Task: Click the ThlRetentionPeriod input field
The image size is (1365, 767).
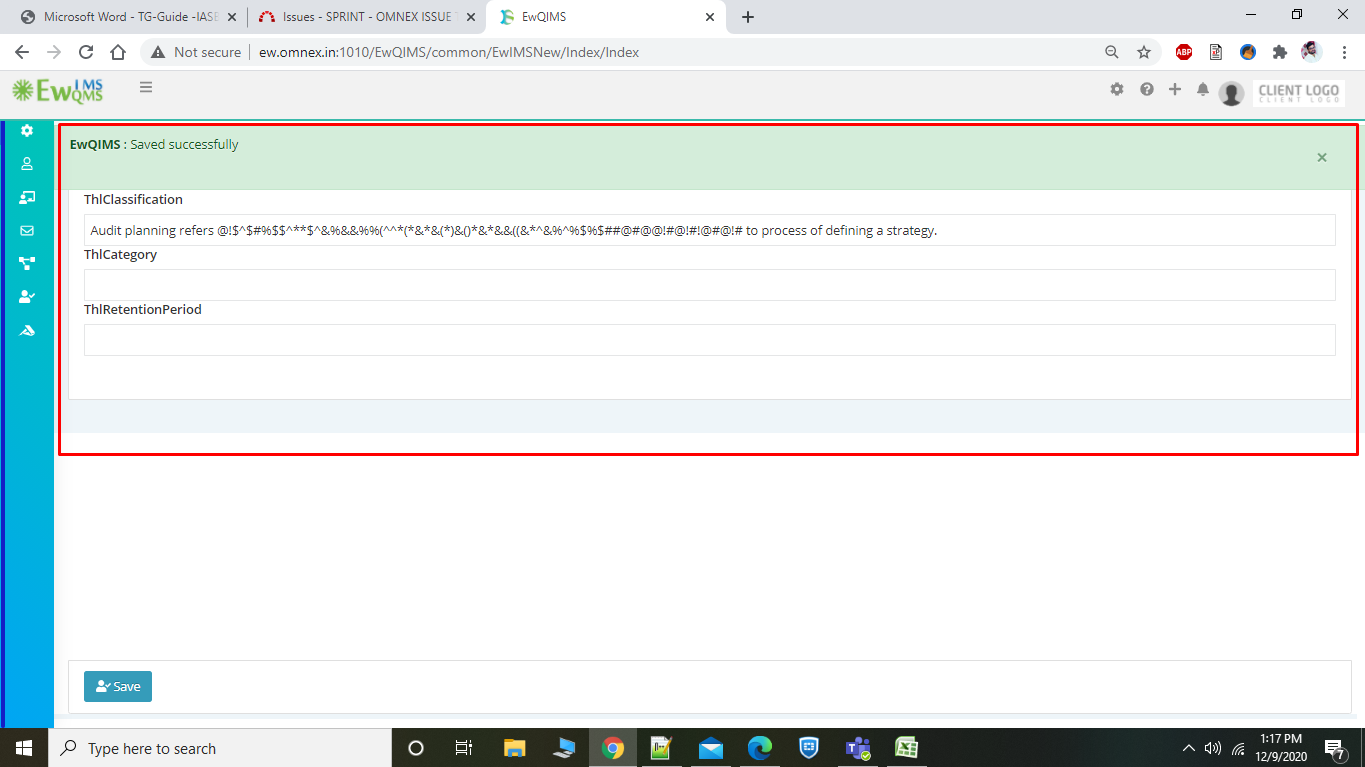Action: click(710, 340)
